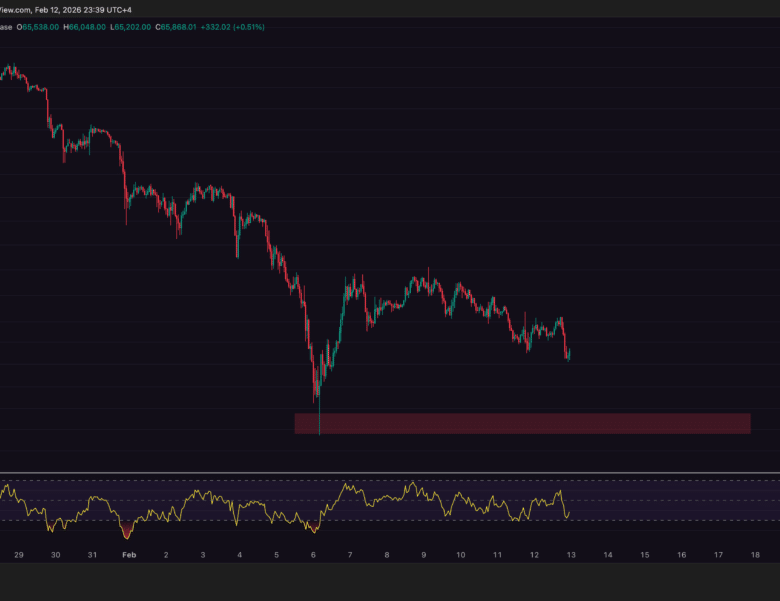Click the '15' date on time axis
The height and width of the screenshot is (601, 780).
645,554
